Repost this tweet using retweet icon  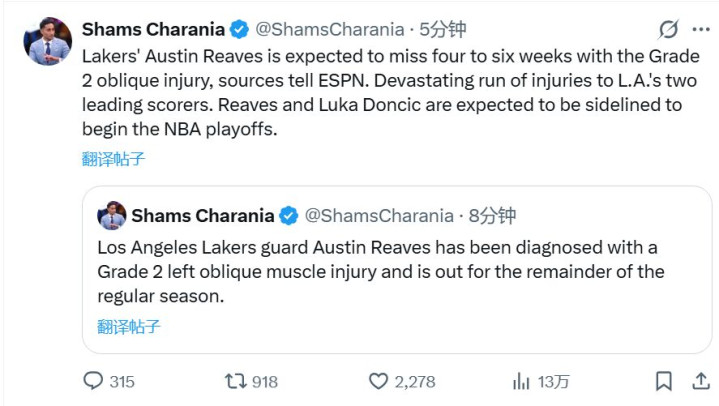(235, 381)
